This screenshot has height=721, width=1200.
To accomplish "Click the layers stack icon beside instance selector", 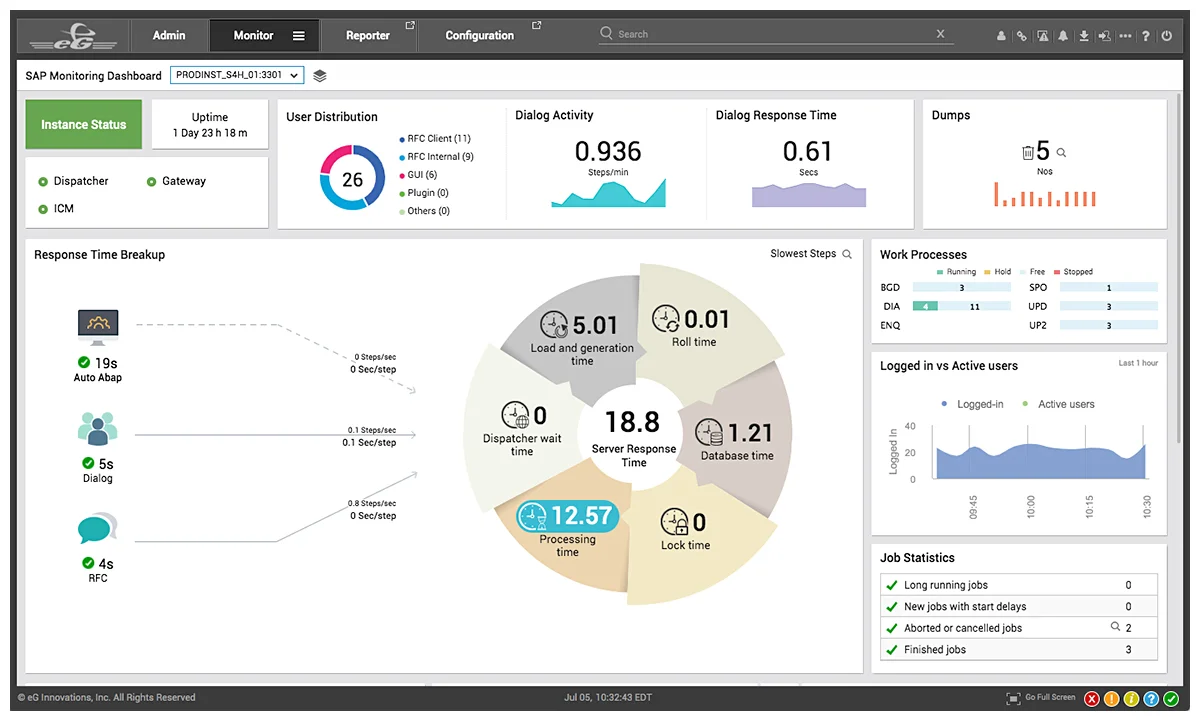I will coord(320,76).
